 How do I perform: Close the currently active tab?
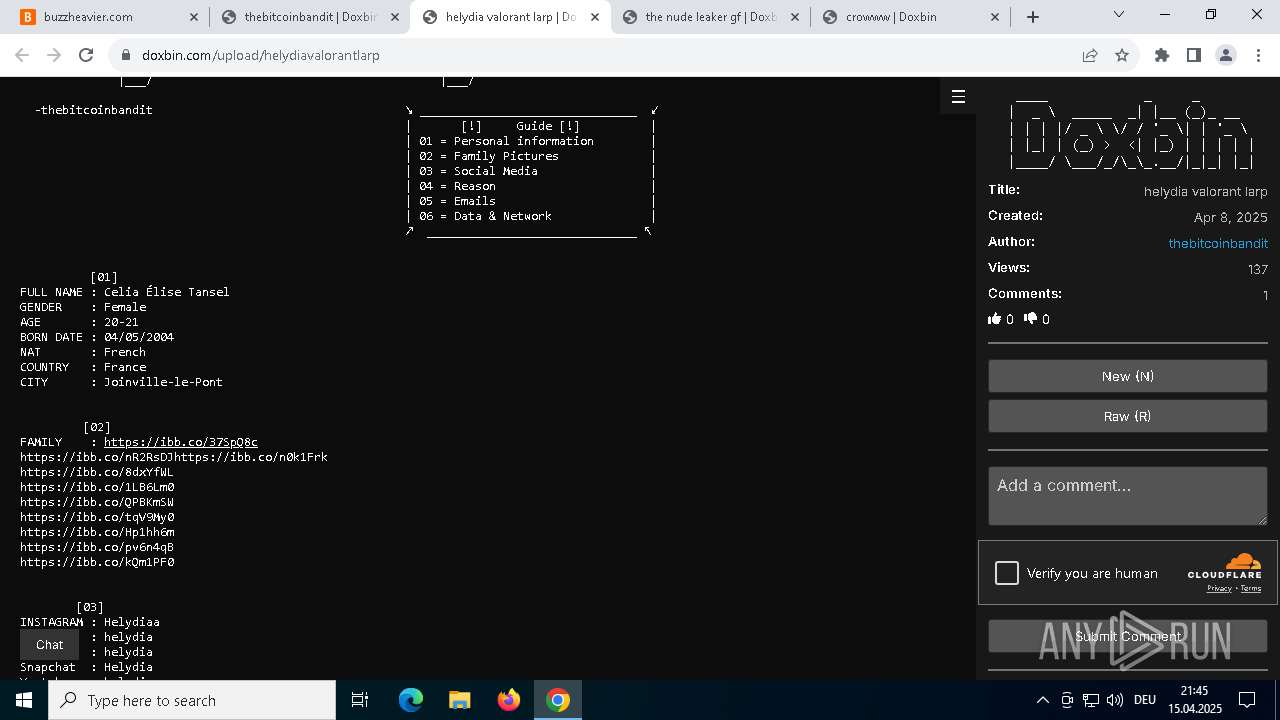click(x=595, y=17)
